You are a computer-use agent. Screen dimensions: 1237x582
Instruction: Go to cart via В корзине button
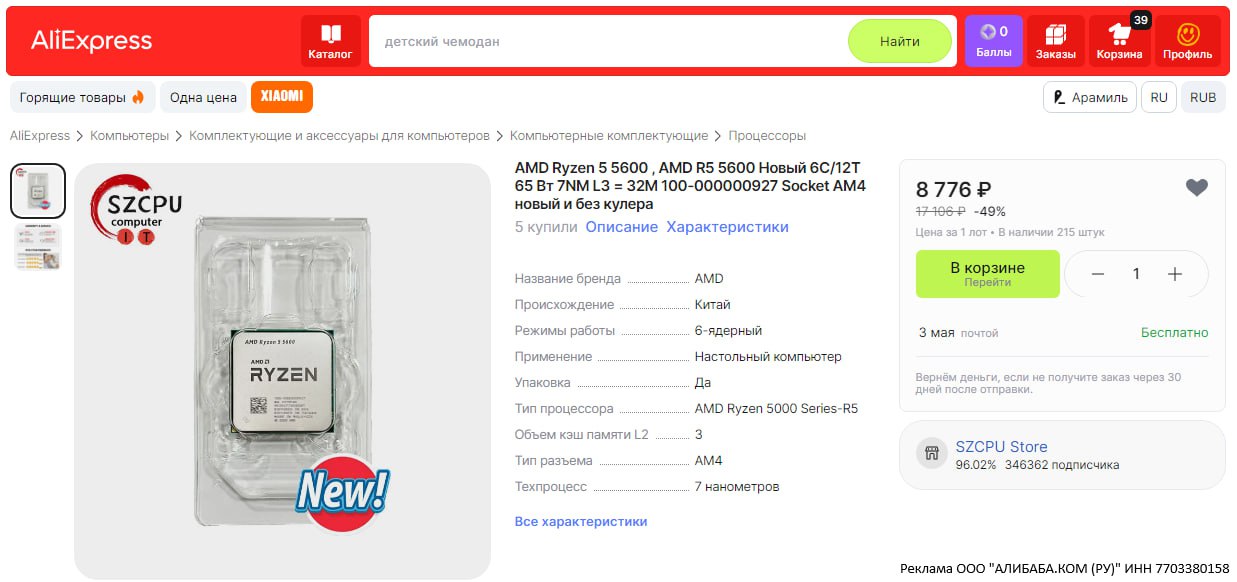pyautogui.click(x=987, y=274)
